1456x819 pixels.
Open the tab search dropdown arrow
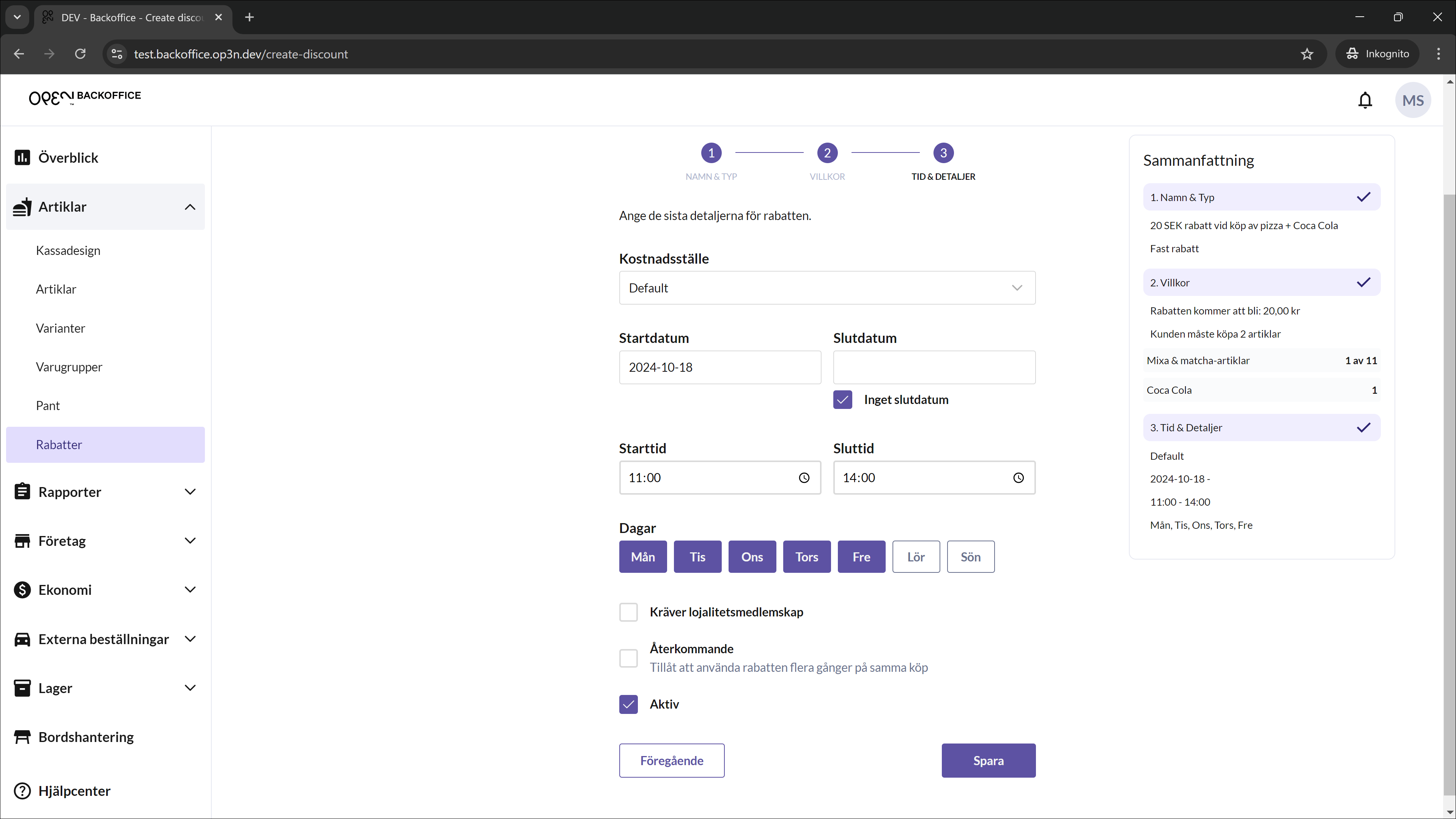coord(17,17)
